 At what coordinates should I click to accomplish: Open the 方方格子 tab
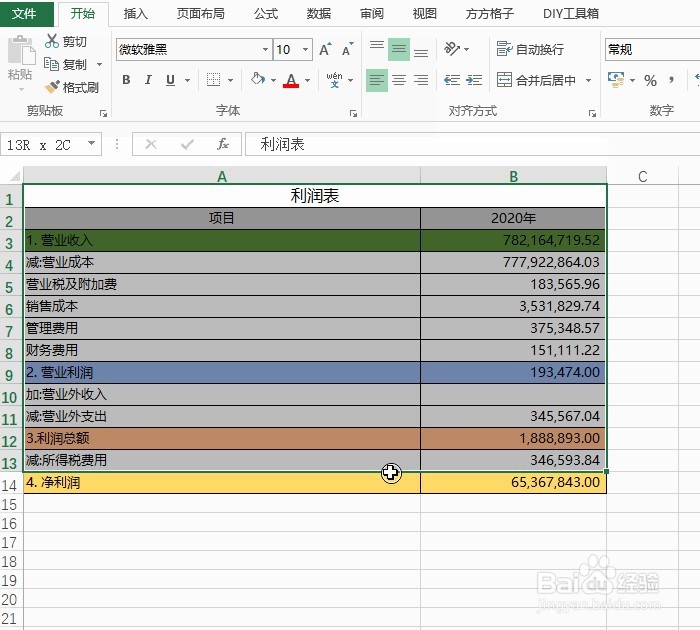[490, 14]
